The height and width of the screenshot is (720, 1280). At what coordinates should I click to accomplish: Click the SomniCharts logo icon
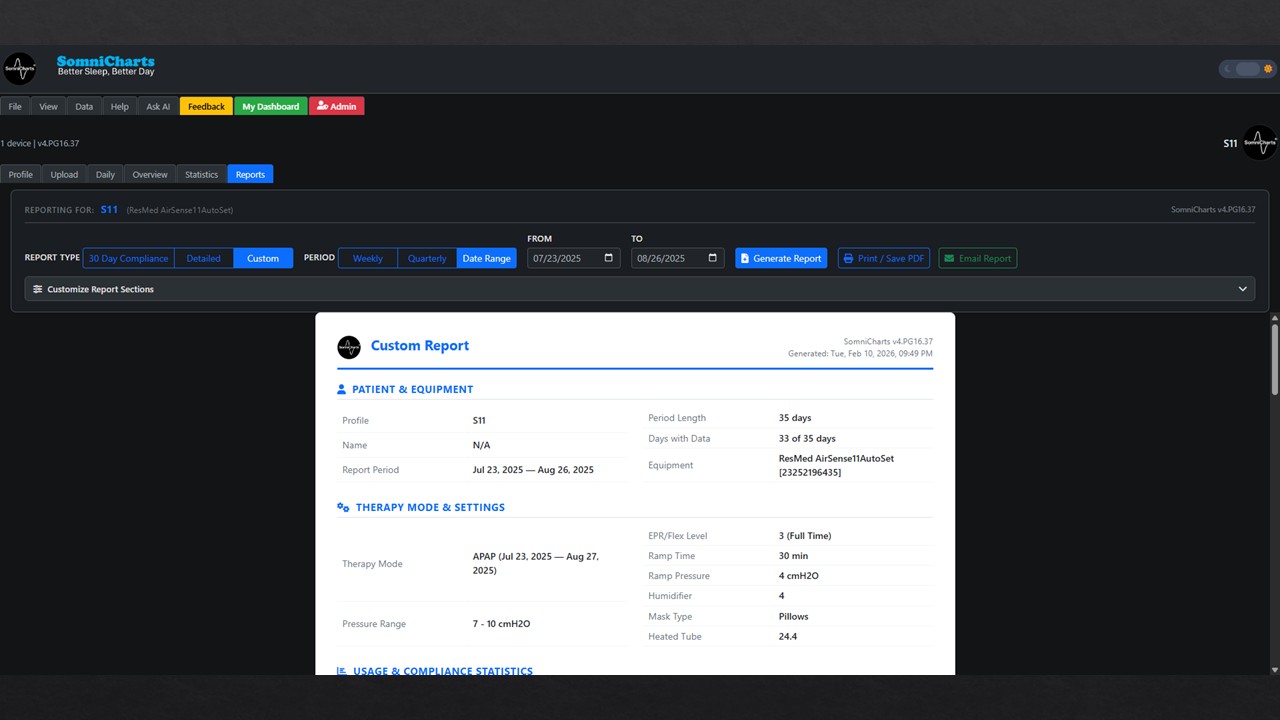20,67
